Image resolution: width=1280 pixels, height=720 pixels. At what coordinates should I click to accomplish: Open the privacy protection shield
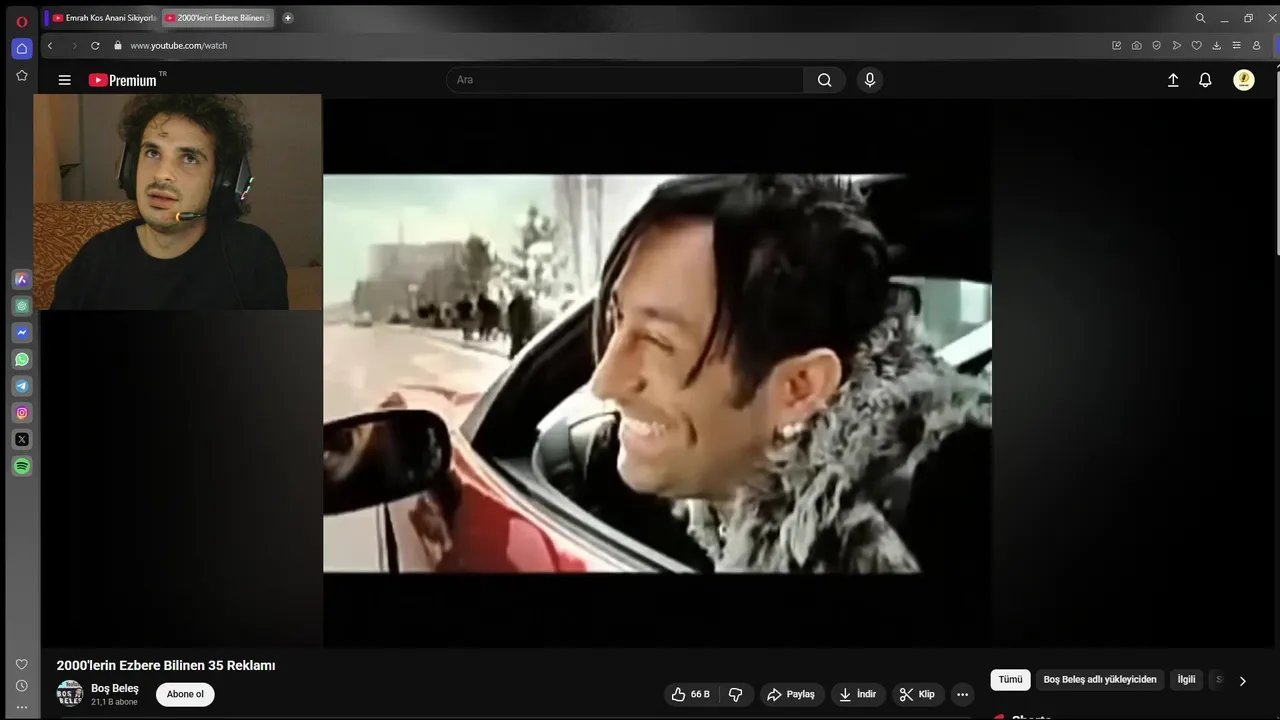(1157, 45)
